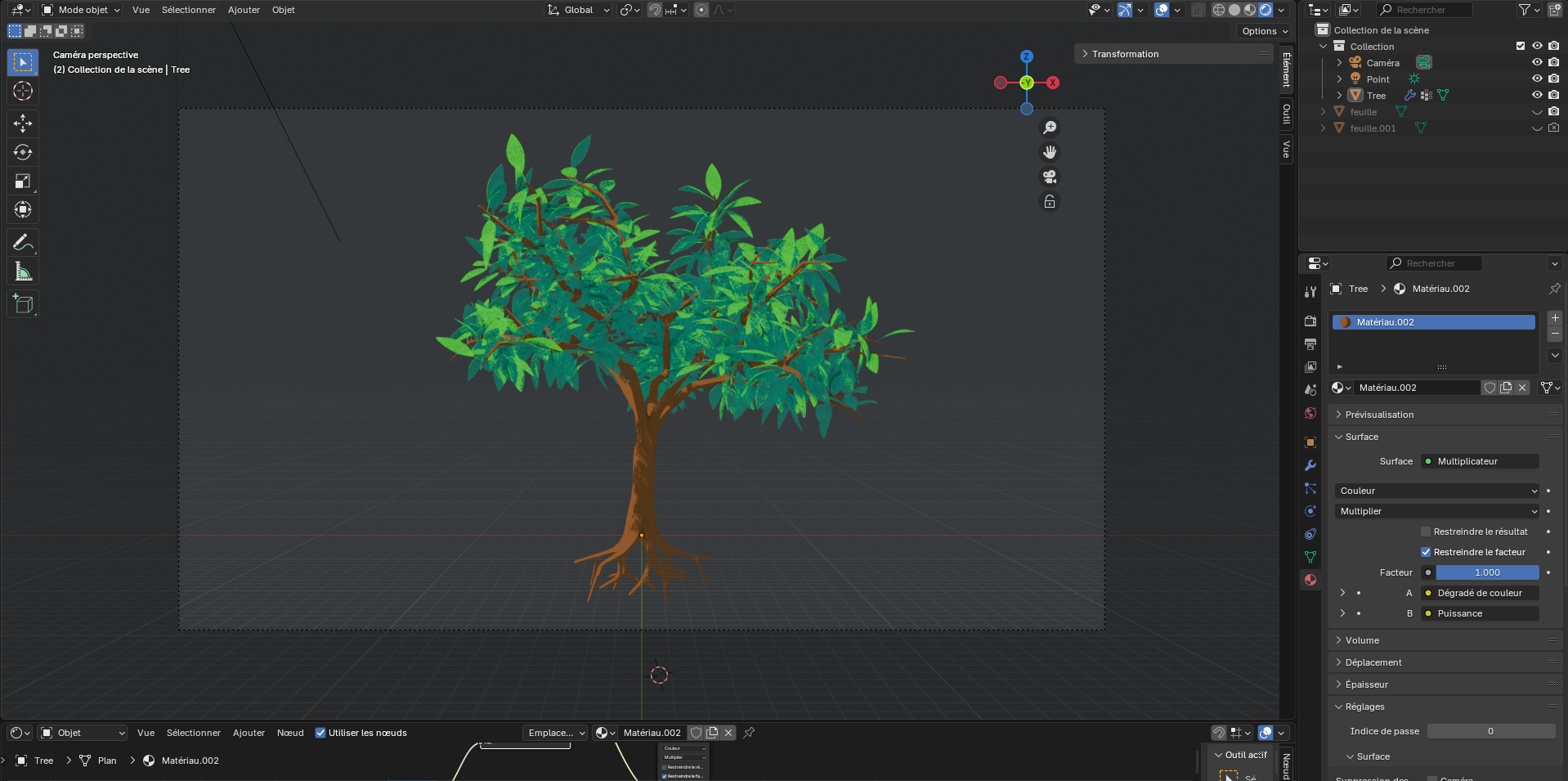Select the Scale tool
The height and width of the screenshot is (781, 1568).
click(23, 181)
